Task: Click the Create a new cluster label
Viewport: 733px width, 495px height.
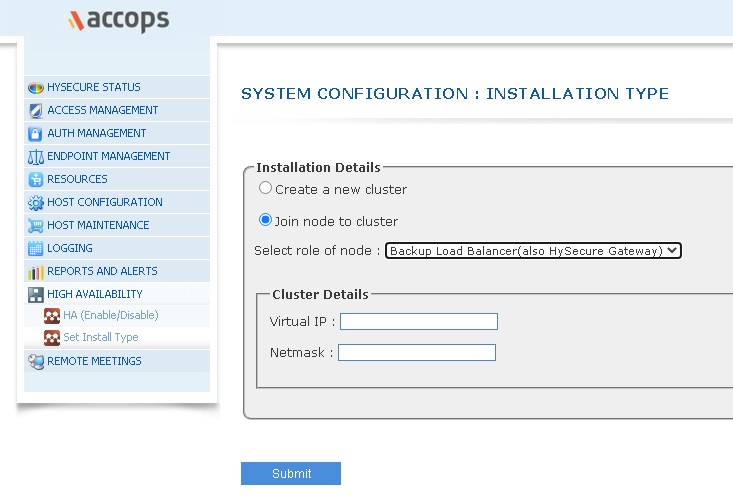Action: [x=341, y=189]
